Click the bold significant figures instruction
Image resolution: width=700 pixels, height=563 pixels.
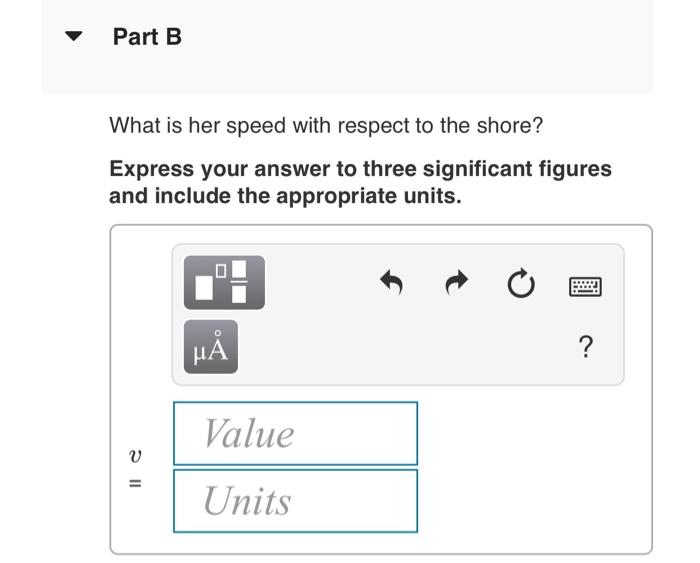coord(360,182)
